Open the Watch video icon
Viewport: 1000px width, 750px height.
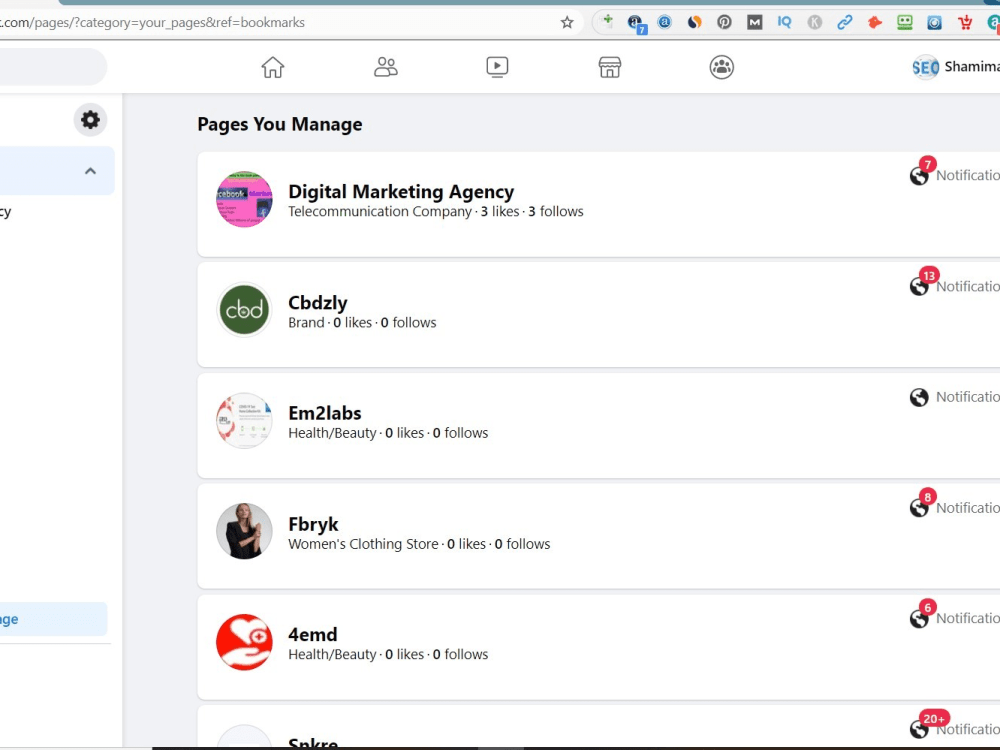point(497,67)
